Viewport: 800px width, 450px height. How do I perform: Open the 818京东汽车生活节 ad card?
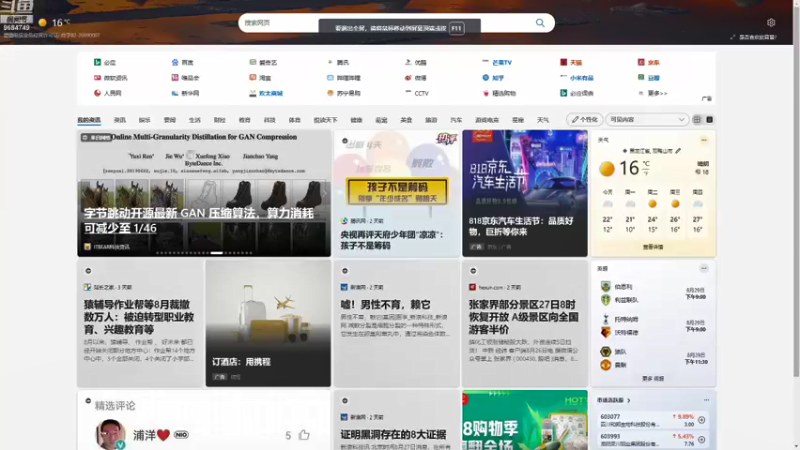[525, 193]
